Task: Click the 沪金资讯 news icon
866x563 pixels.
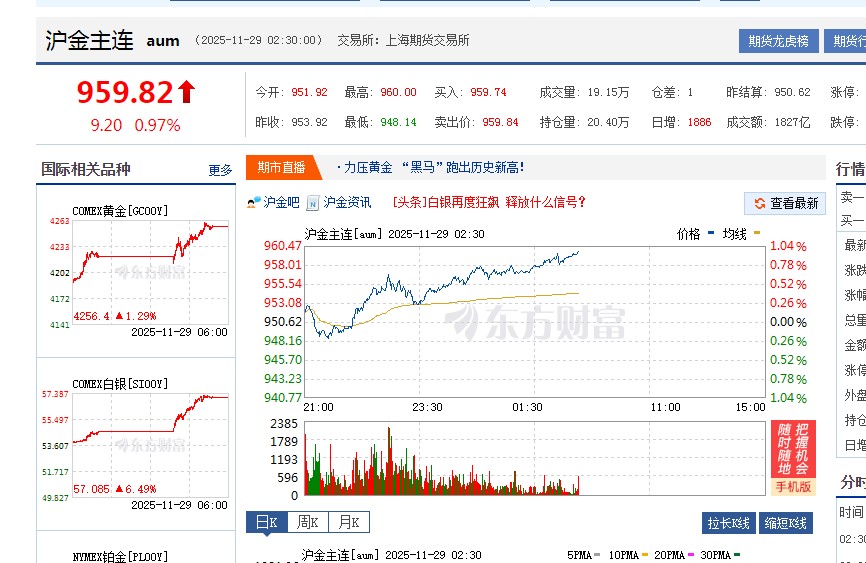Action: tap(313, 203)
